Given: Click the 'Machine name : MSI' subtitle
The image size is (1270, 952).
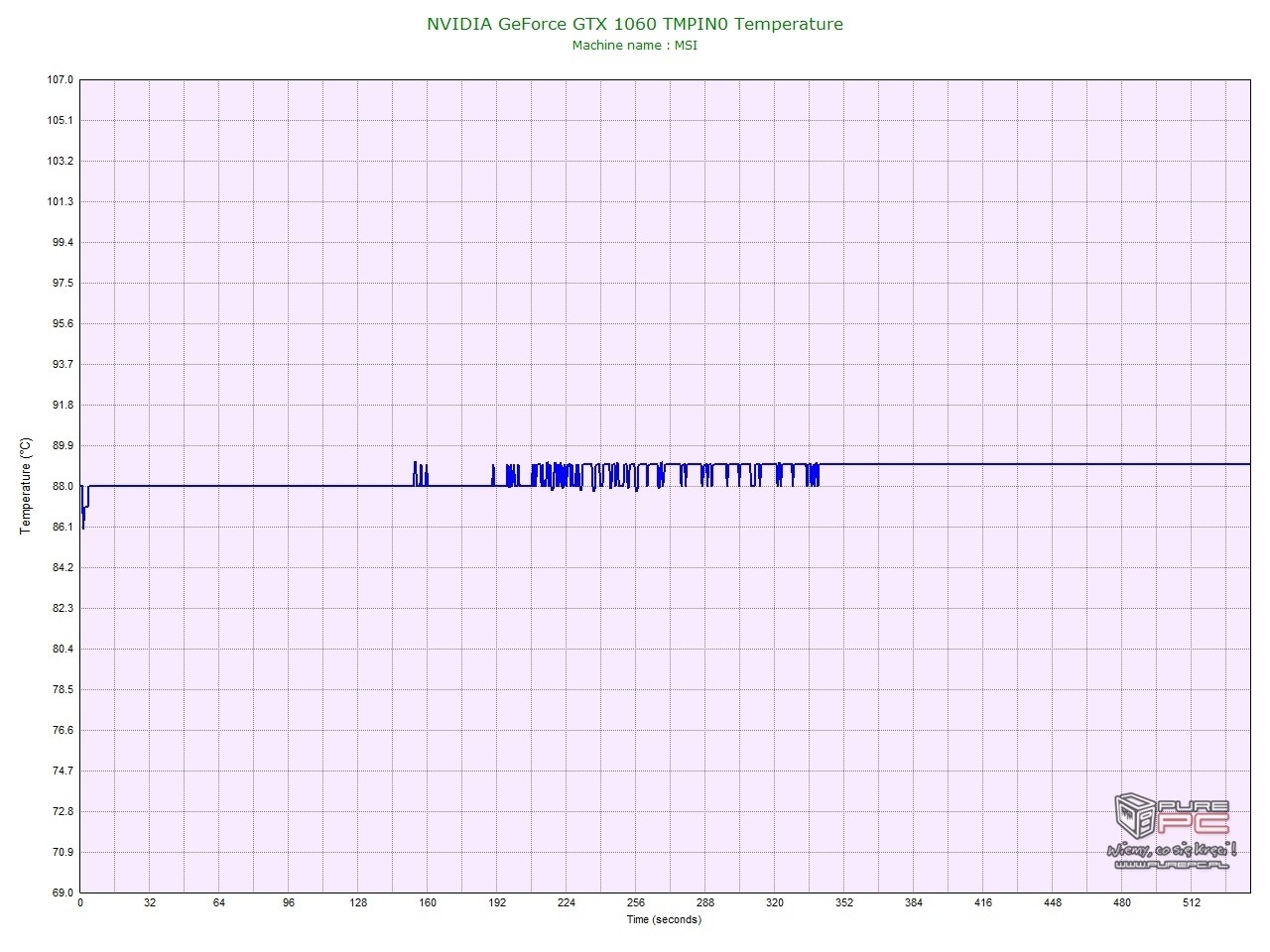Looking at the screenshot, I should tap(635, 45).
